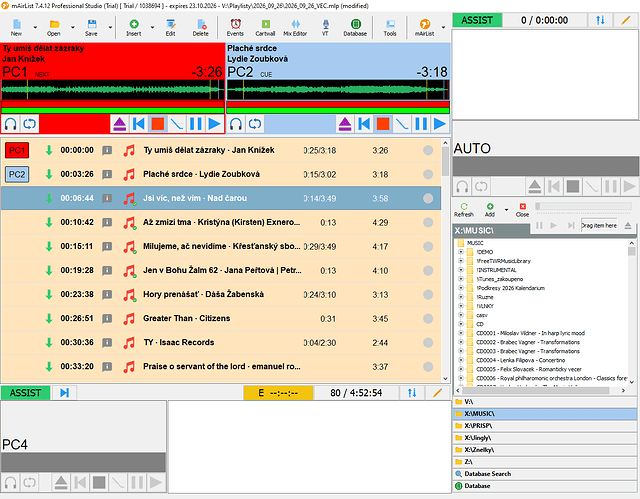Click the Drag item here field
This screenshot has height=499, width=640.
click(599, 226)
